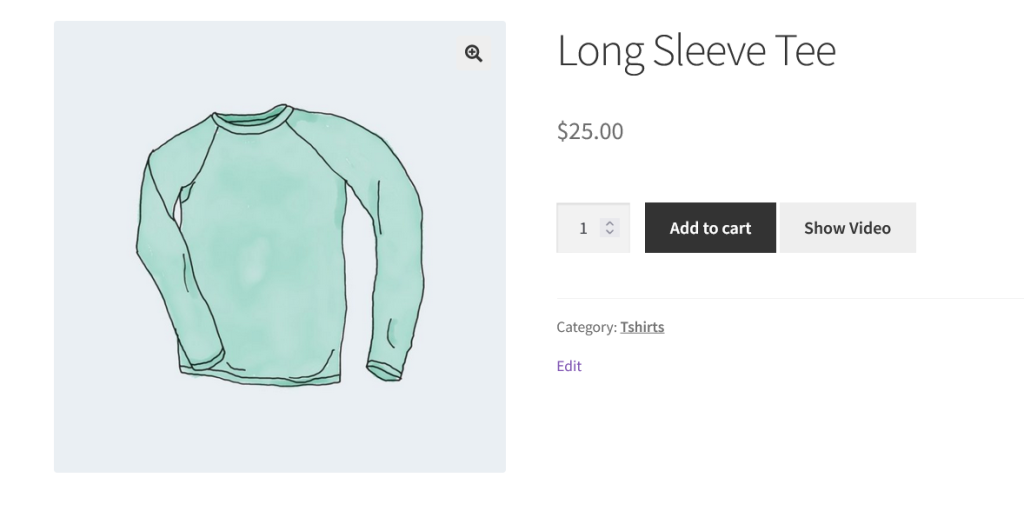Click empty gray area below the shirt drawing
Image resolution: width=1024 pixels, height=524 pixels.
click(x=279, y=430)
